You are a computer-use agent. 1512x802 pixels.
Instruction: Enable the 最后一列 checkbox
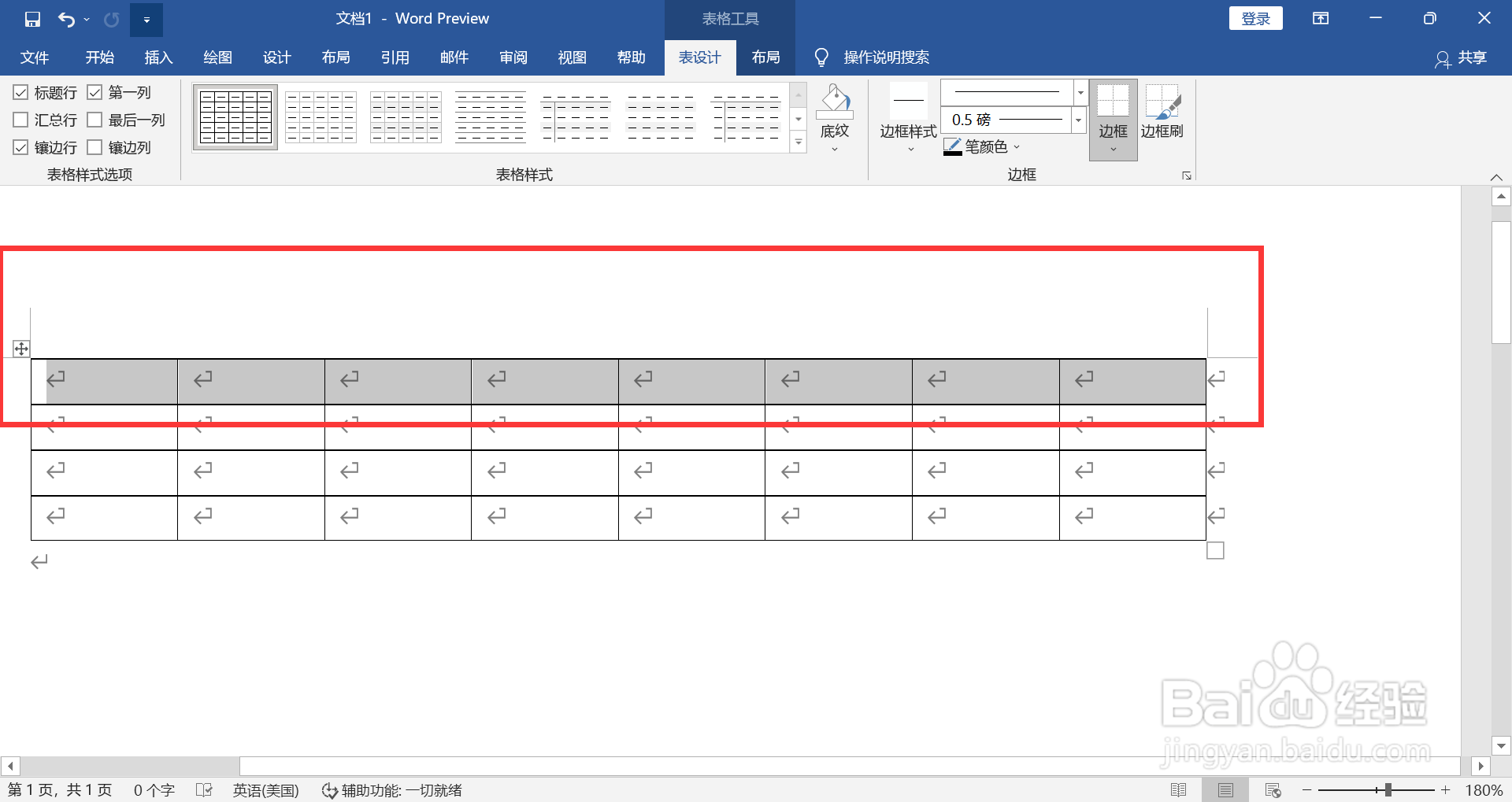(96, 120)
